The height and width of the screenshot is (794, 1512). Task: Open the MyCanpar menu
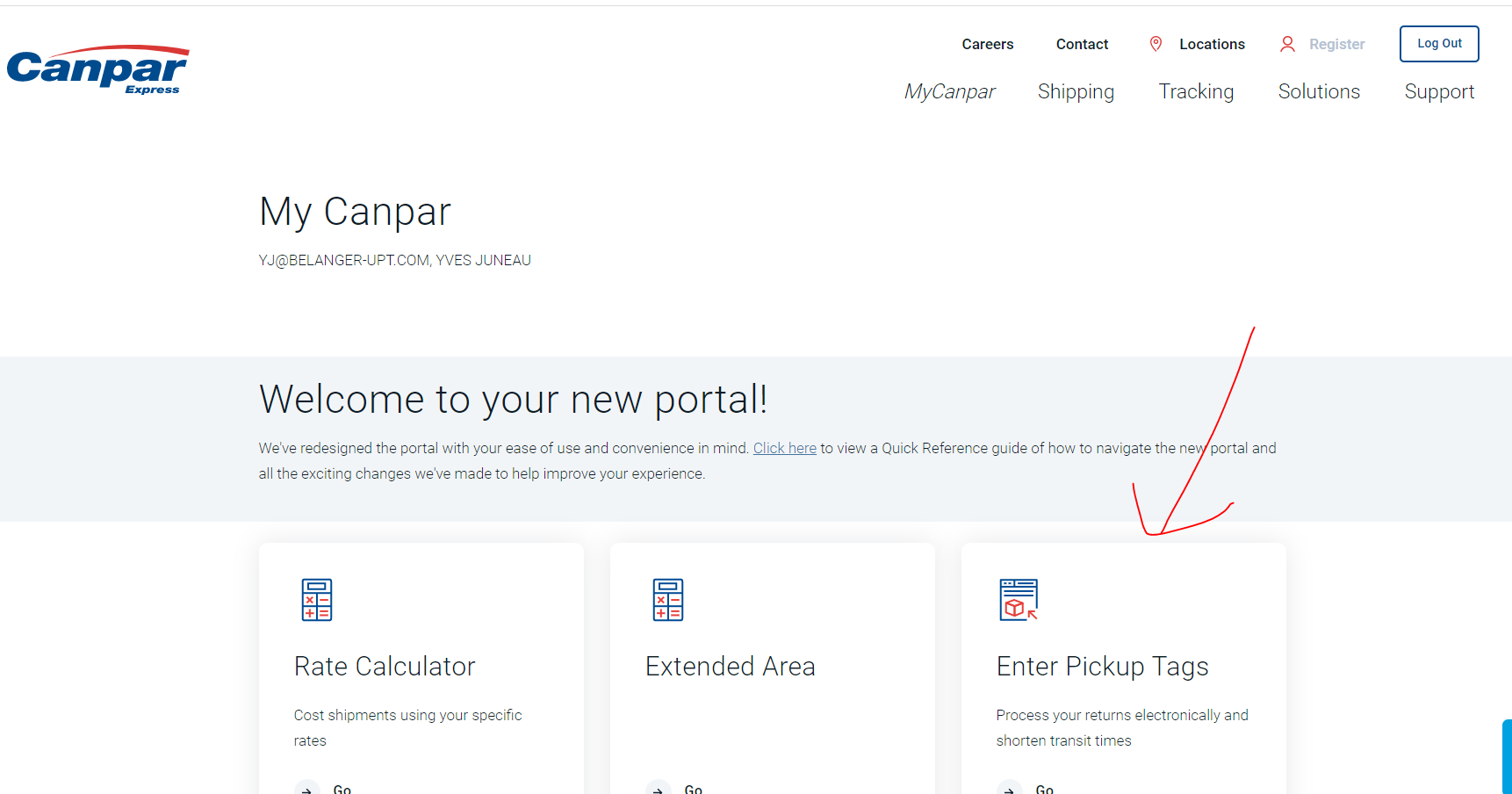pyautogui.click(x=949, y=91)
